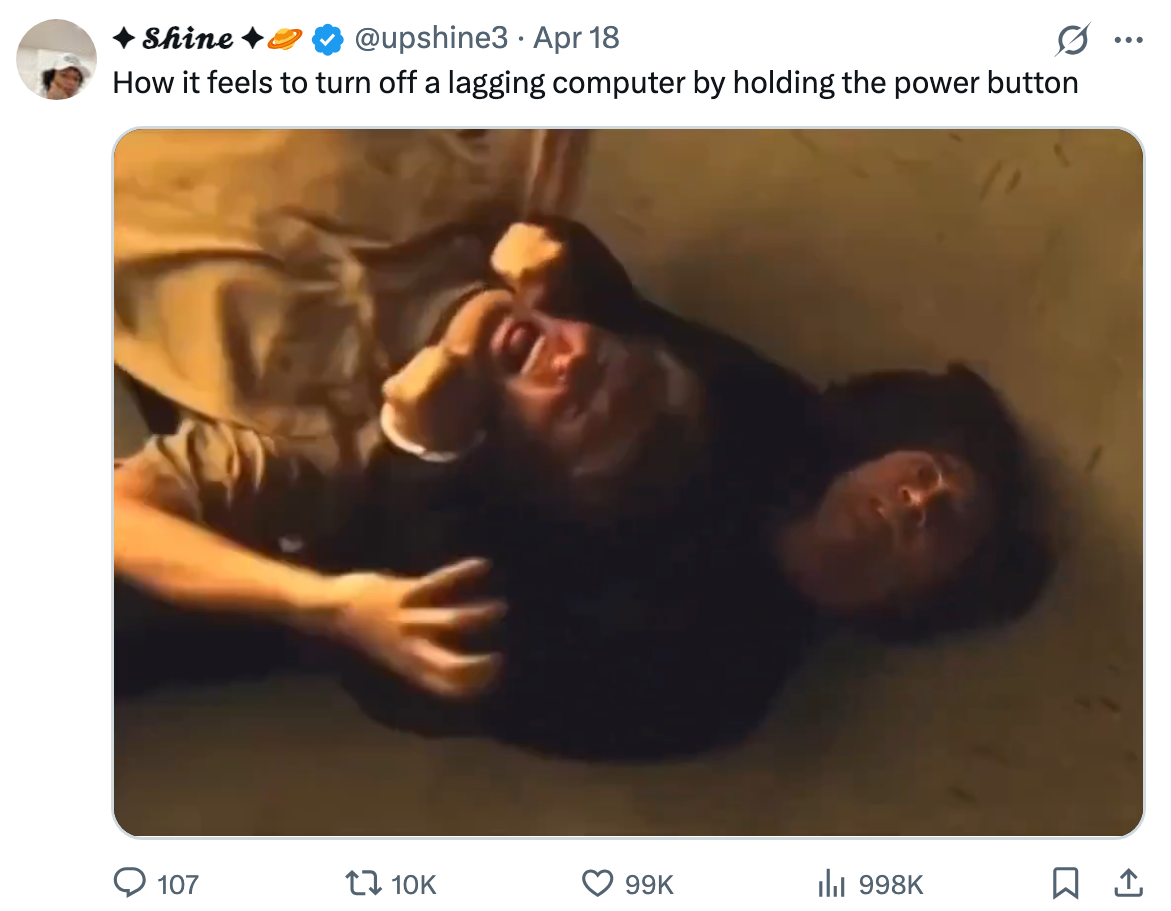Click the reply speech bubble icon
1171x911 pixels.
click(130, 883)
